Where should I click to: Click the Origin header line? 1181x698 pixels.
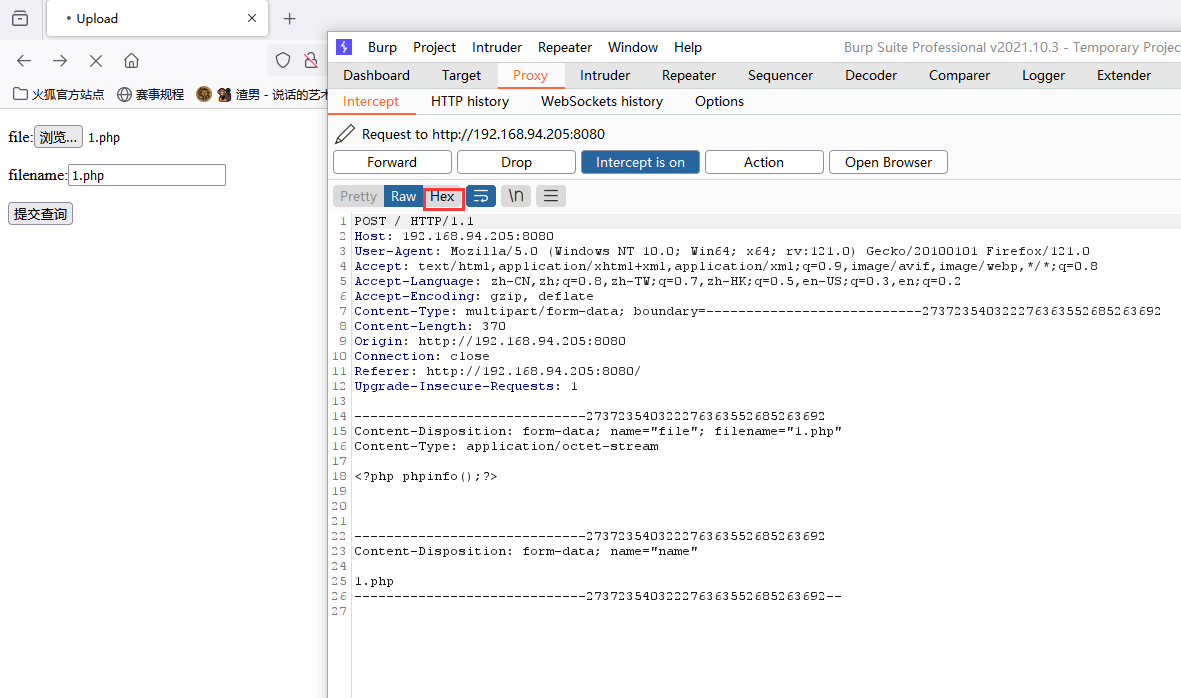point(490,341)
